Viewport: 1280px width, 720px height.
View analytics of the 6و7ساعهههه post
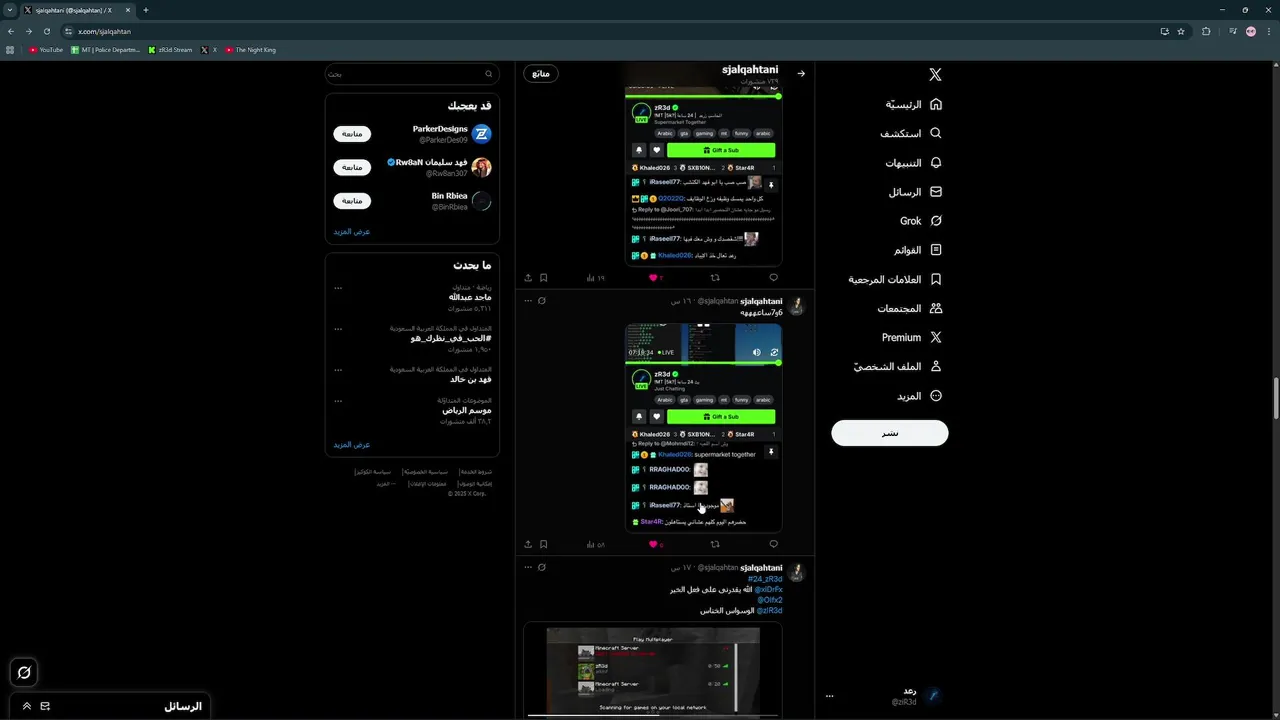(x=595, y=544)
